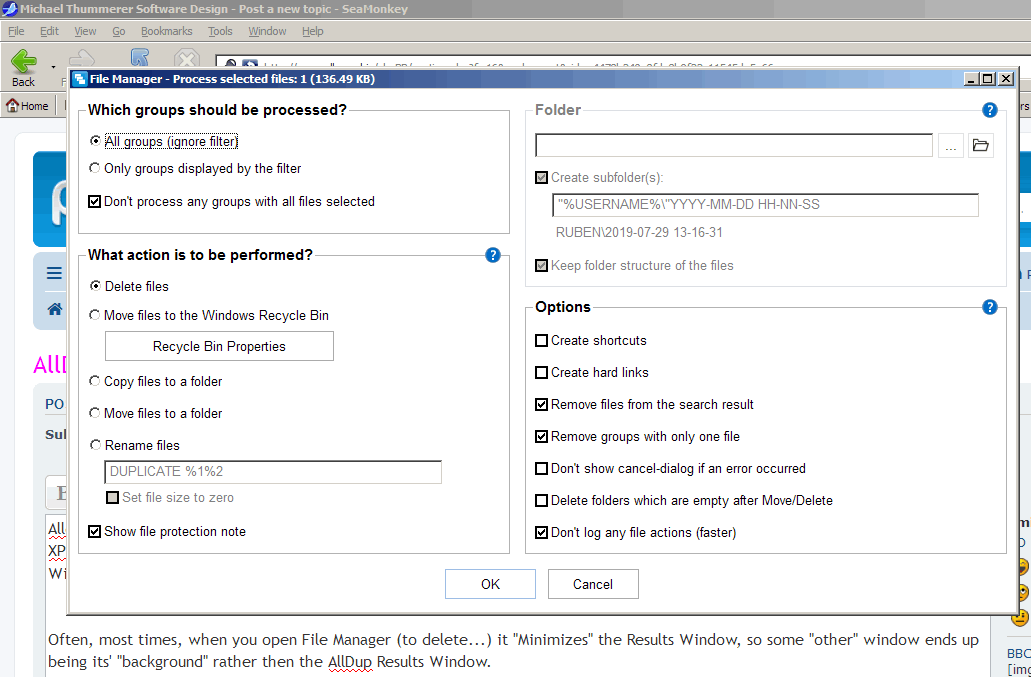Click the Cancel button

point(593,584)
